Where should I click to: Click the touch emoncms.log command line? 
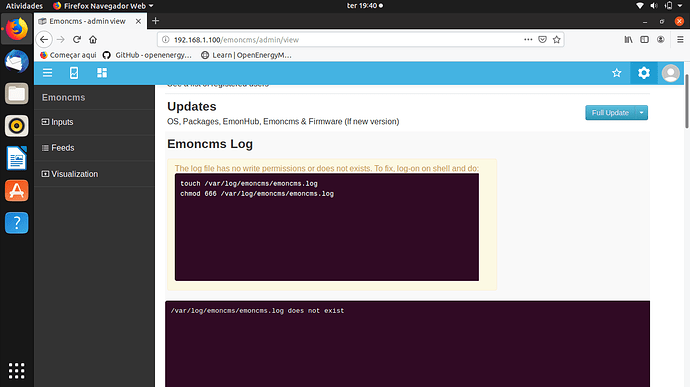pyautogui.click(x=249, y=184)
